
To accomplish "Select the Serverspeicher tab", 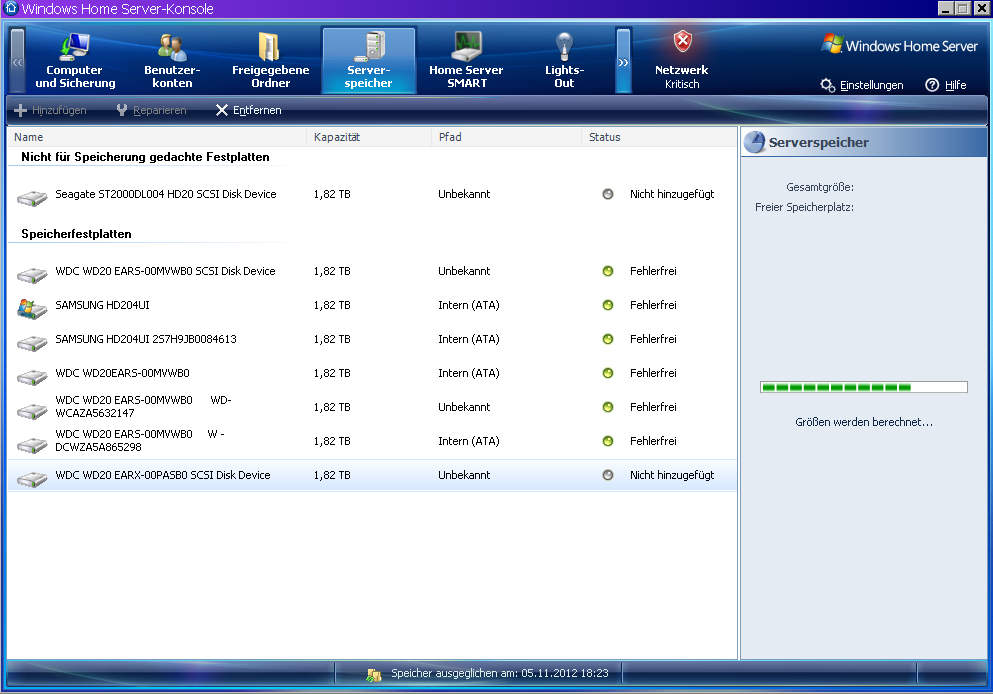I will point(369,61).
